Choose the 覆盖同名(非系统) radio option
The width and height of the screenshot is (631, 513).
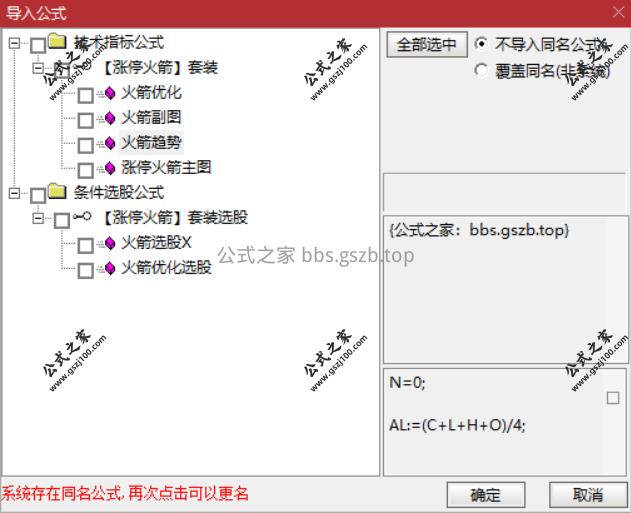480,70
